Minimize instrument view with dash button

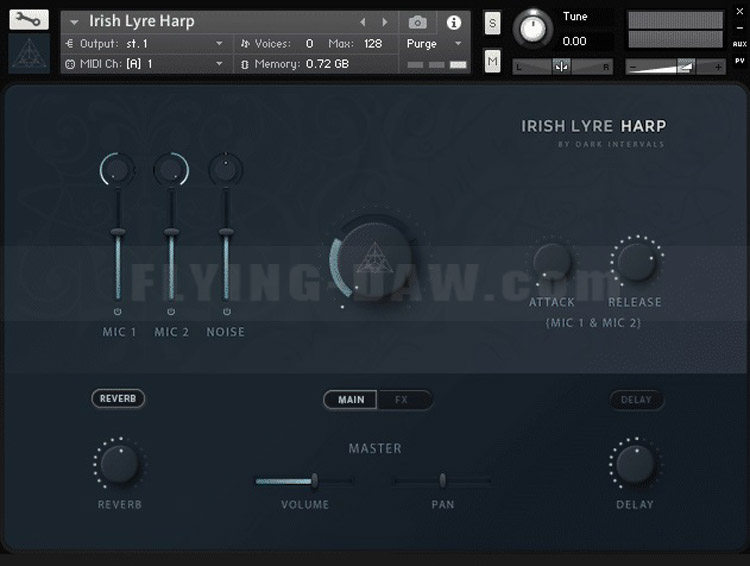739,28
